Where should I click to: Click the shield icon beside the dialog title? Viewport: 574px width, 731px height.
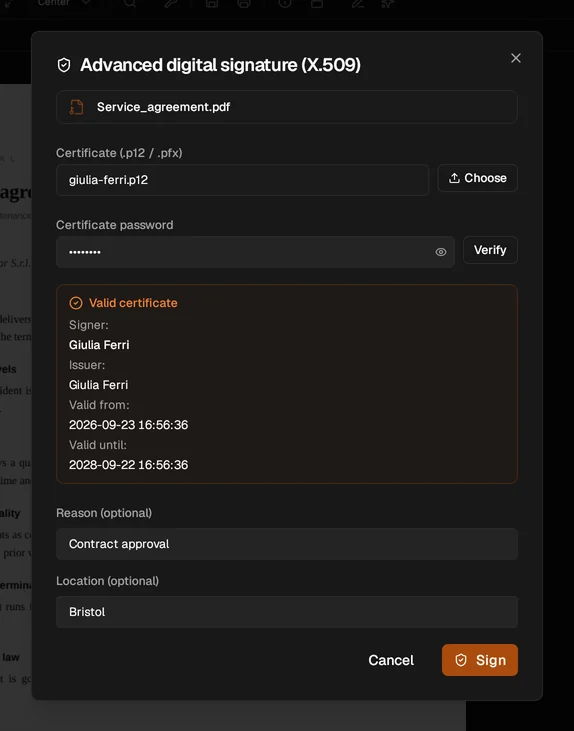point(64,65)
